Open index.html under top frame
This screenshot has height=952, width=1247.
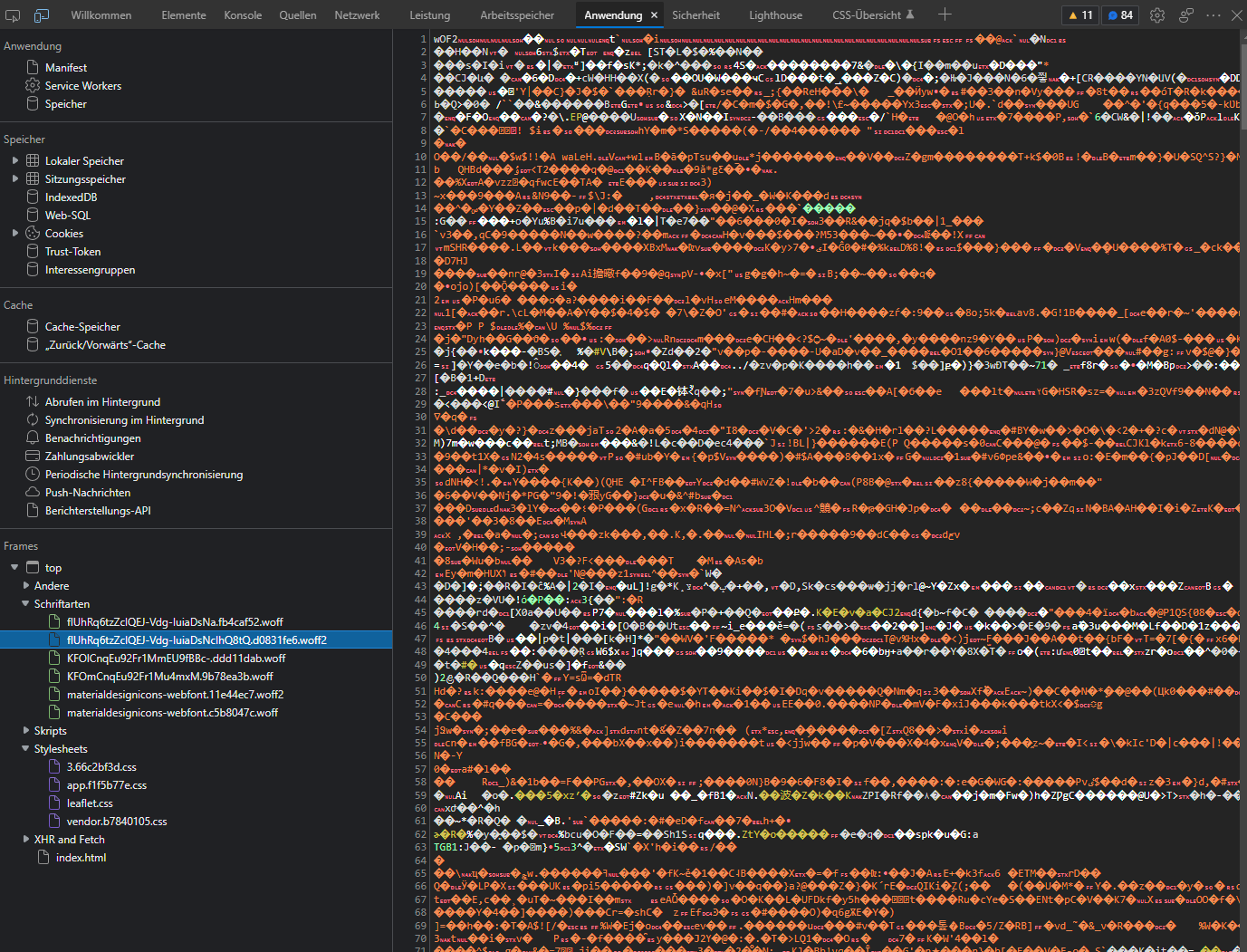(81, 858)
